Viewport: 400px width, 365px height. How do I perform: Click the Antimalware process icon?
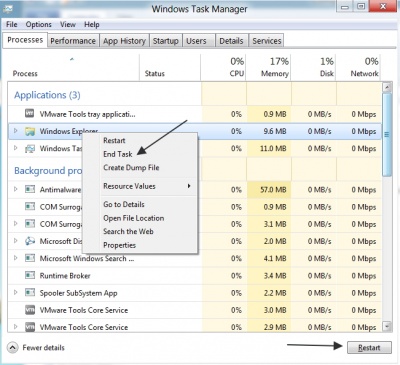click(30, 189)
